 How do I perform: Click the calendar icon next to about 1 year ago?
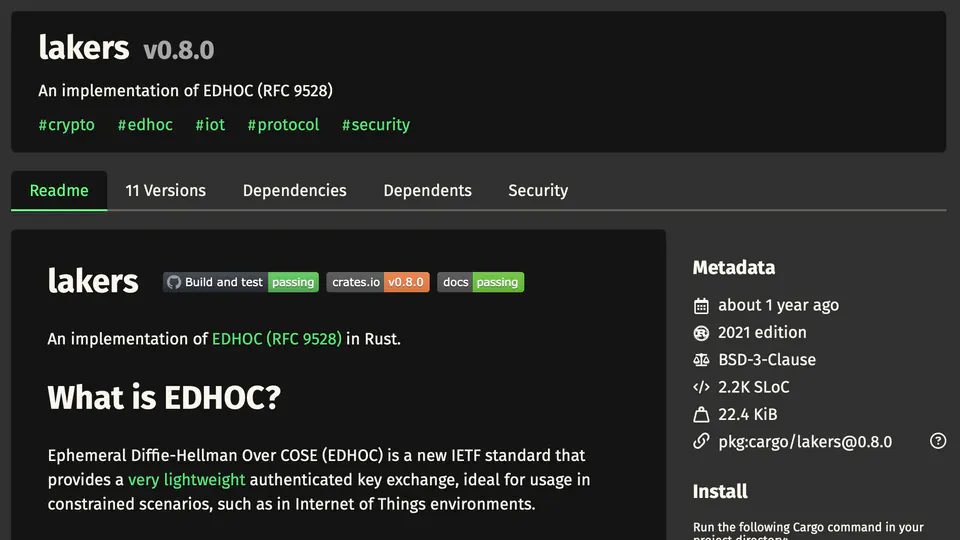pyautogui.click(x=701, y=306)
